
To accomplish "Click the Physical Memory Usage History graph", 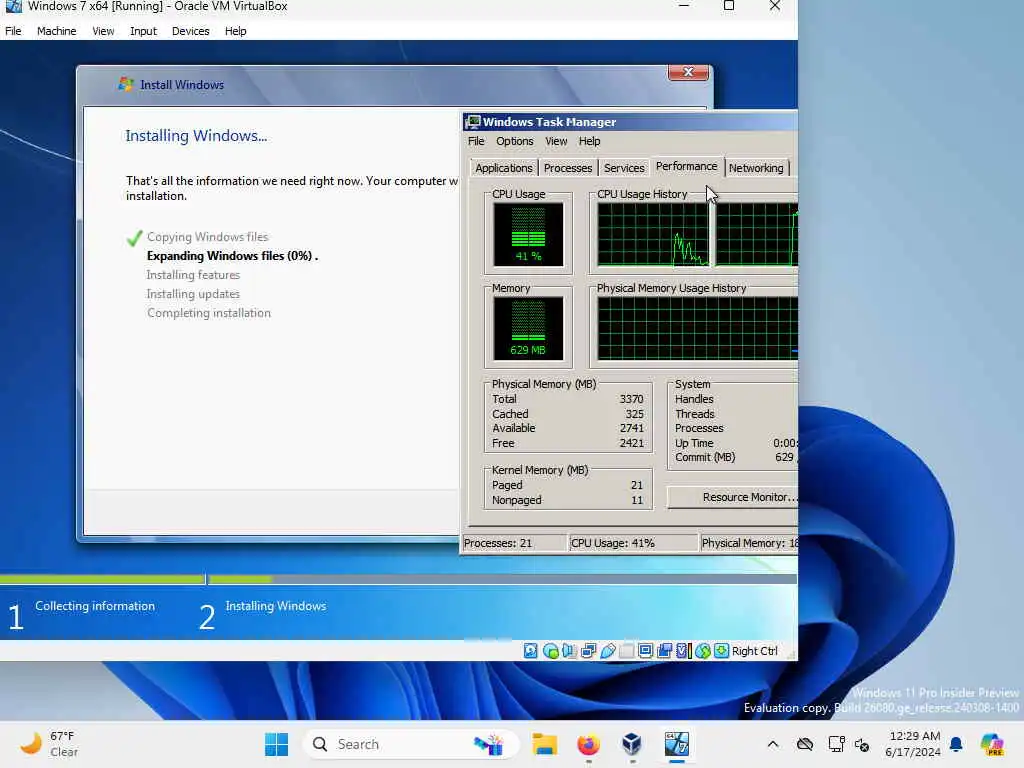I will coord(697,328).
